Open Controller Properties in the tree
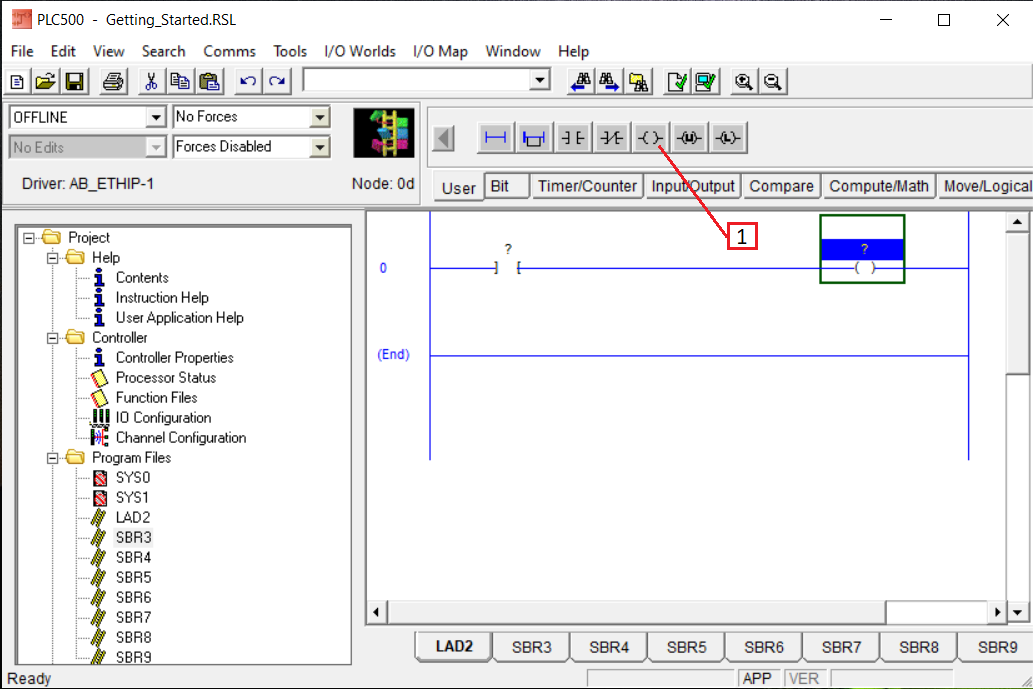1033x689 pixels. [175, 358]
